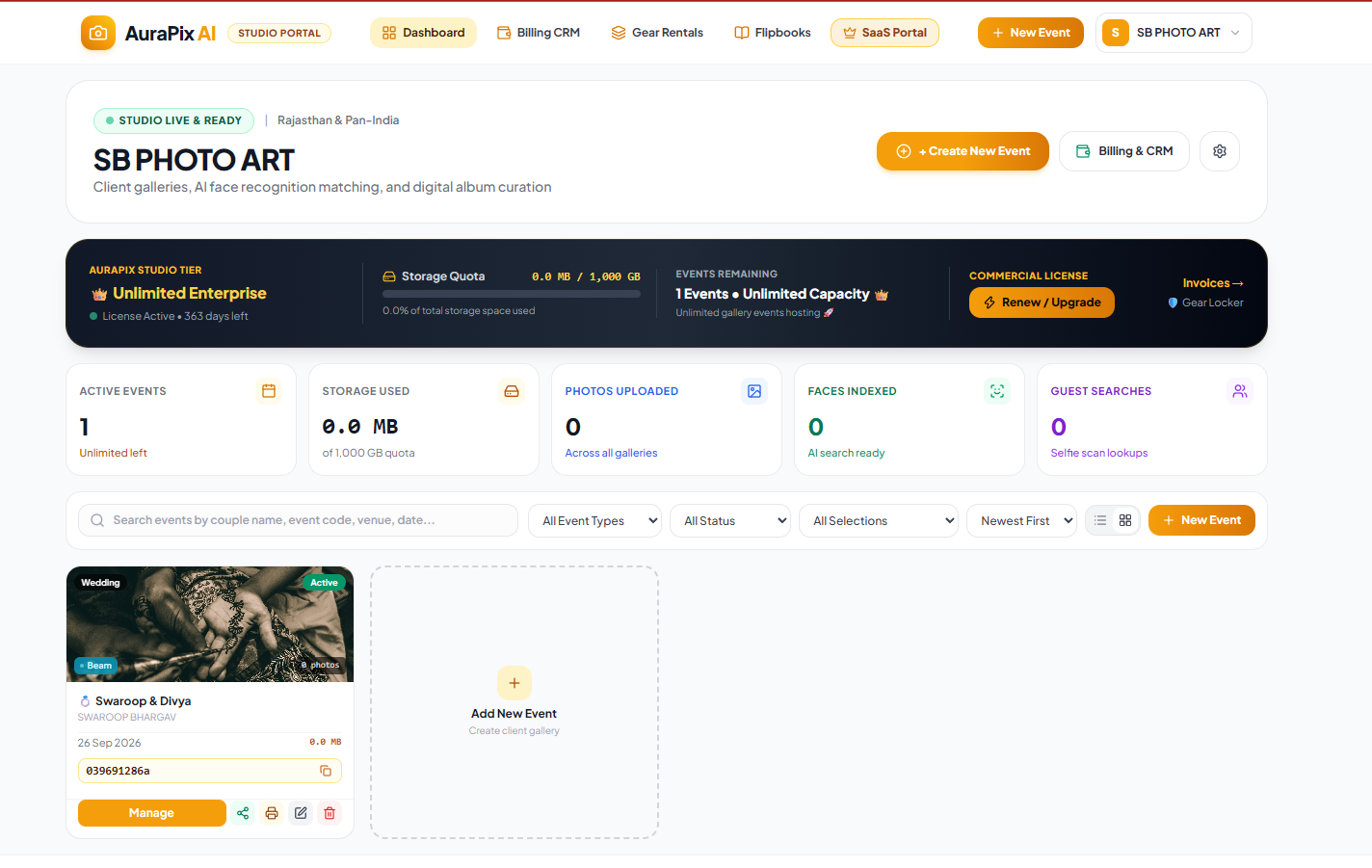1372x868 pixels.
Task: Click the Active Events calendar icon
Action: [269, 391]
